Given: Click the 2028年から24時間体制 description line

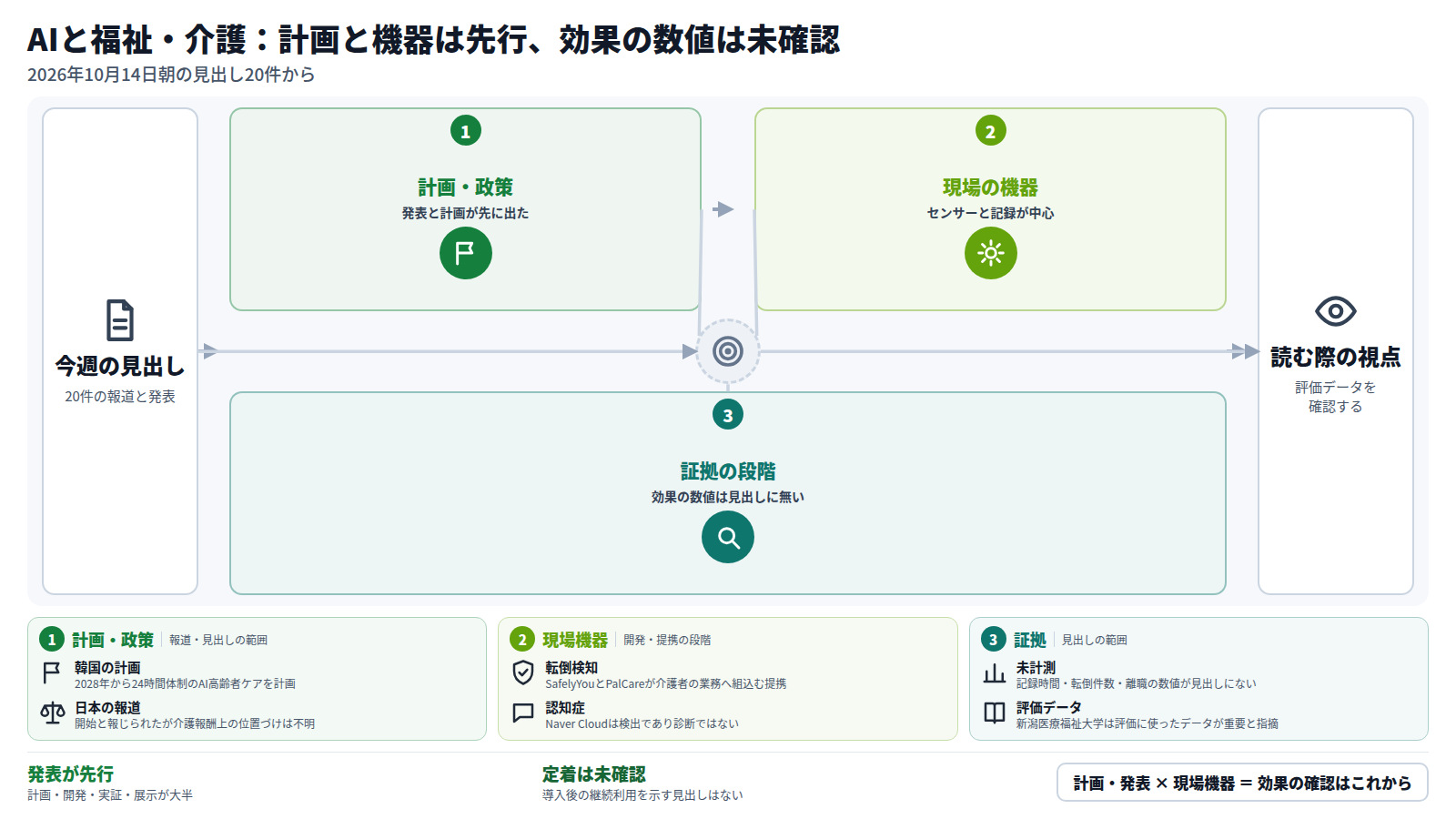Looking at the screenshot, I should (x=185, y=683).
